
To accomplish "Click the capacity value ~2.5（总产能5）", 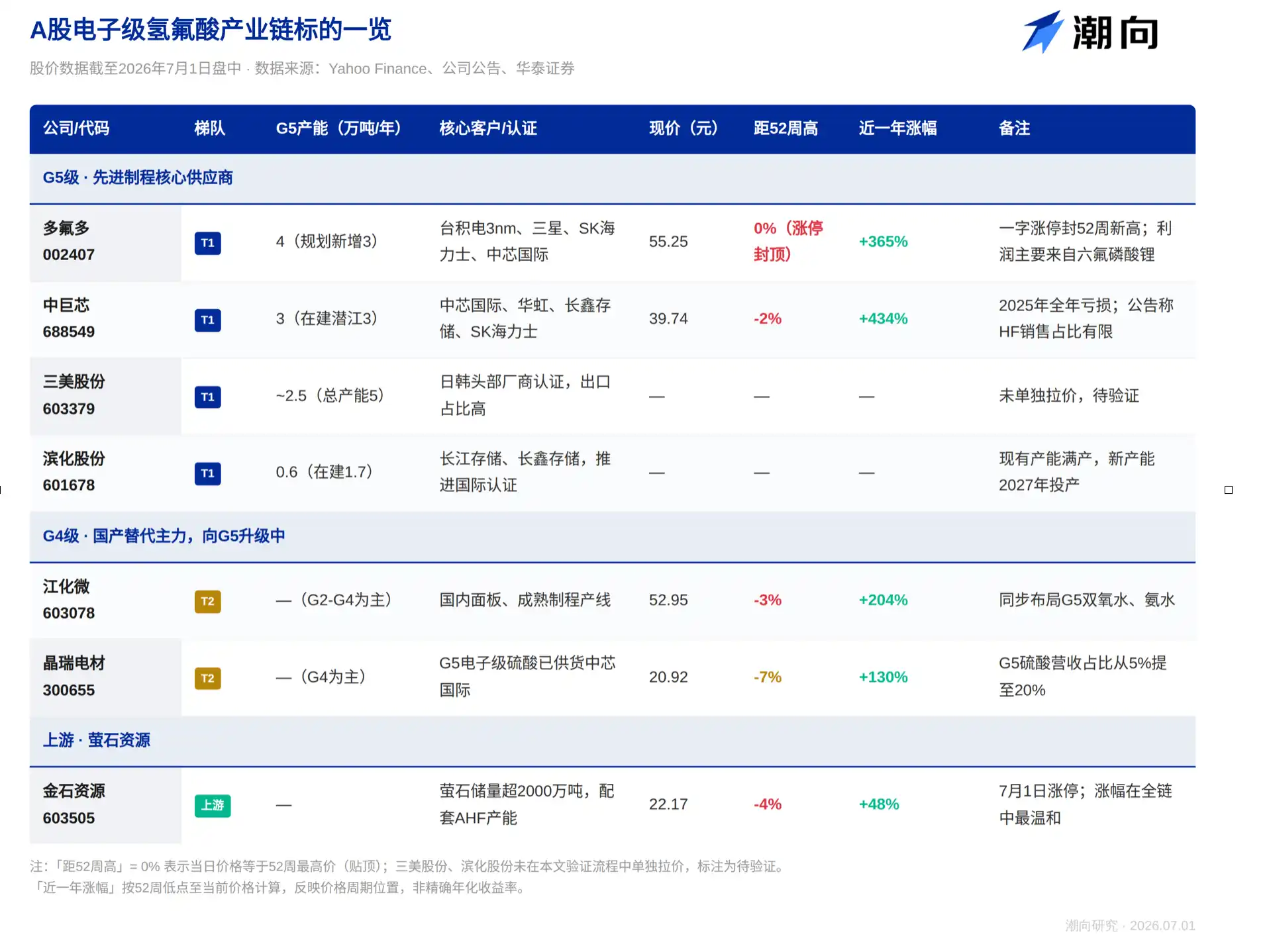I will (x=330, y=396).
